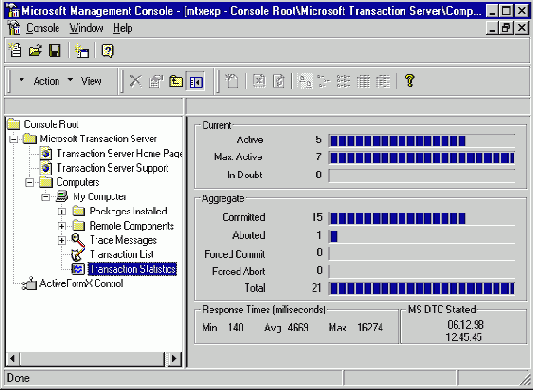This screenshot has height=390, width=533.
Task: Collapse the Microsoft Transaction Server node
Action: [x=13, y=139]
